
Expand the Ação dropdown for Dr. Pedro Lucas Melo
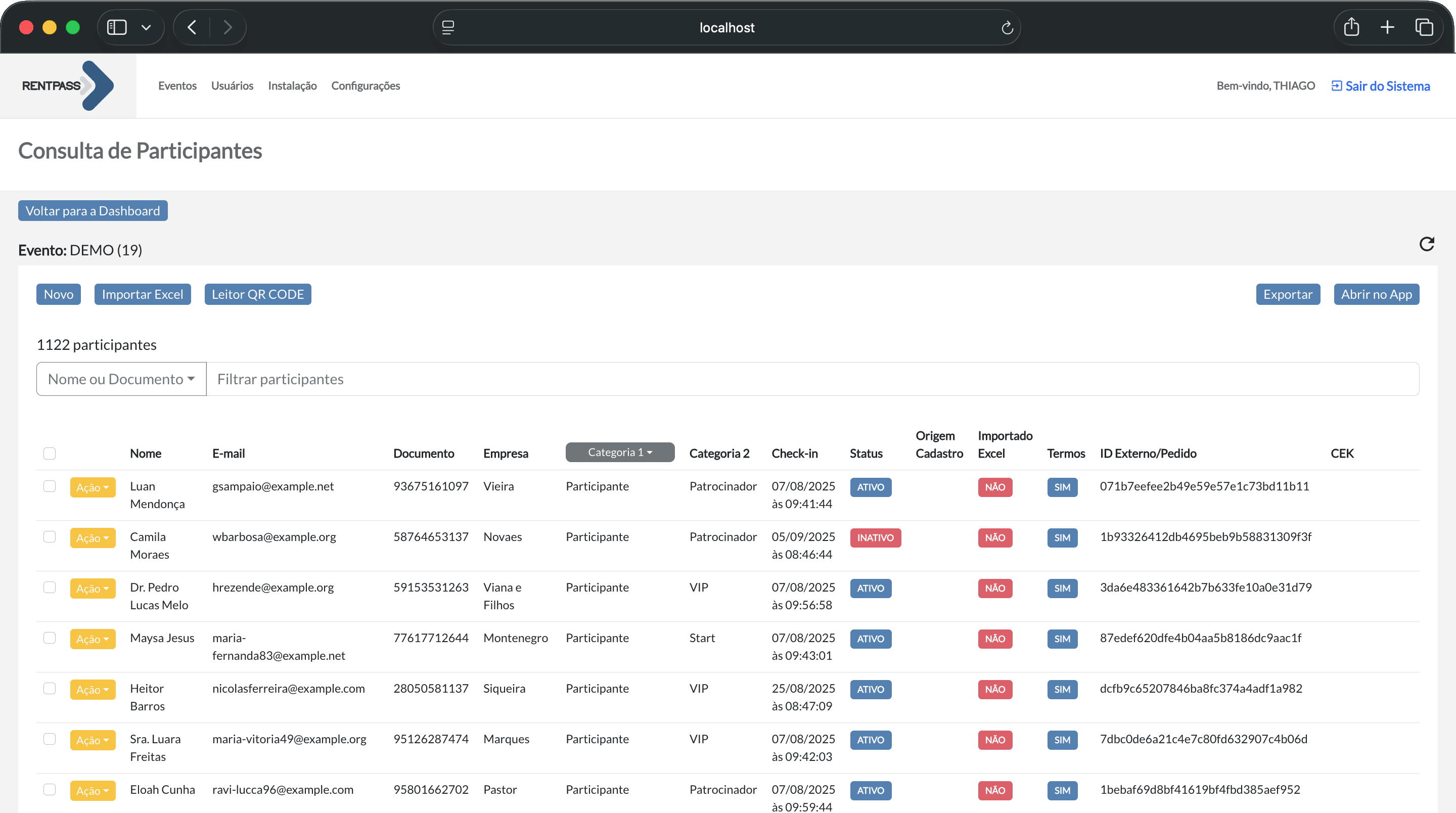93,588
